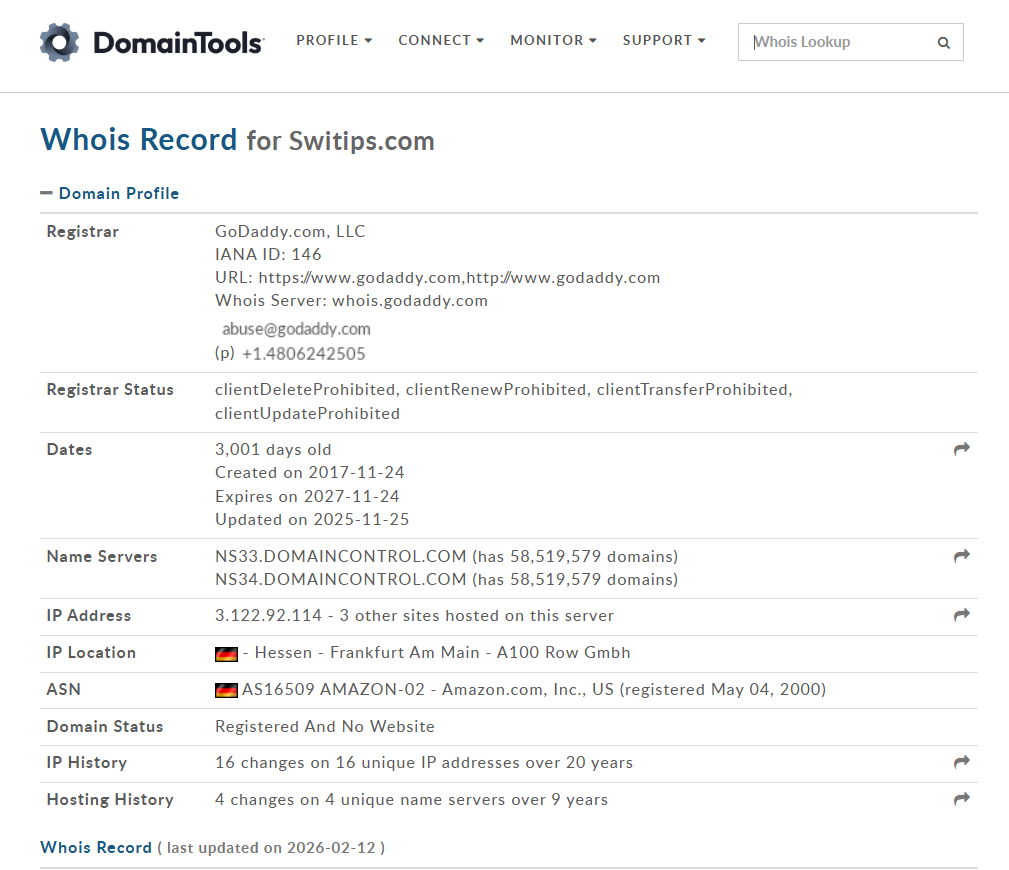Viewport: 1009px width, 870px height.
Task: Click the share arrow in Dates row
Action: 961,450
